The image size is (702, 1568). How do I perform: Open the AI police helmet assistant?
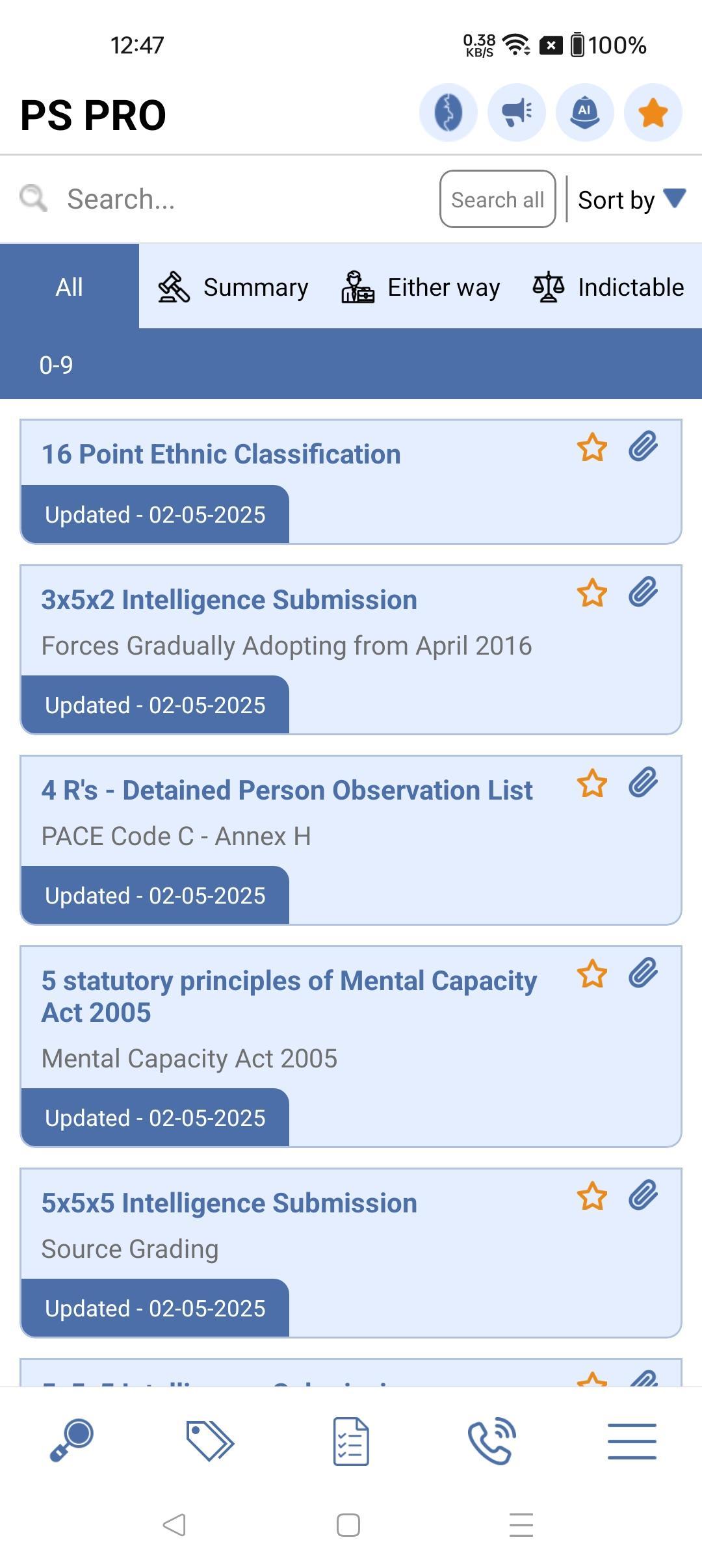(x=585, y=112)
